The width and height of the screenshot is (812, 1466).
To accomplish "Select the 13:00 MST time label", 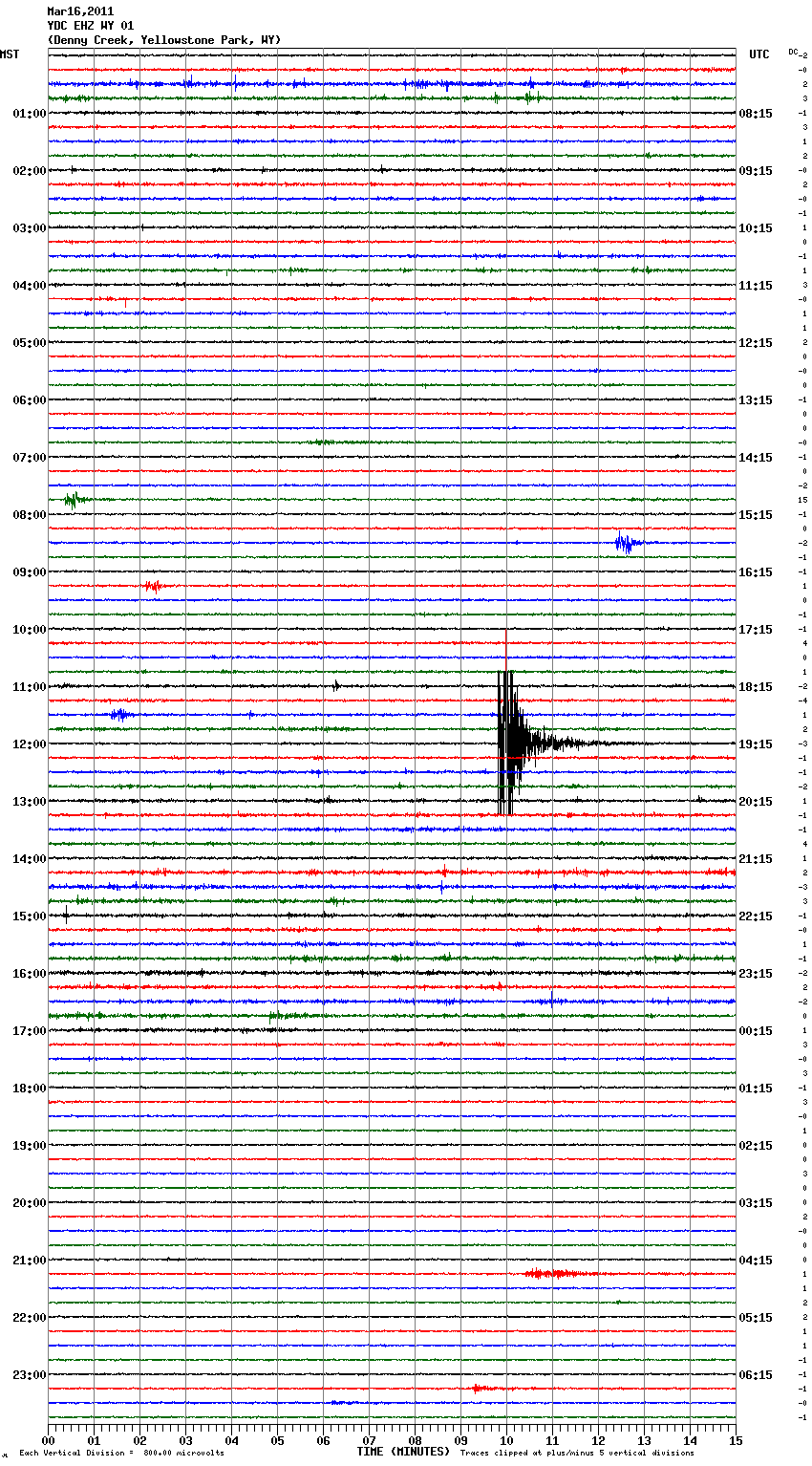I will pyautogui.click(x=30, y=802).
